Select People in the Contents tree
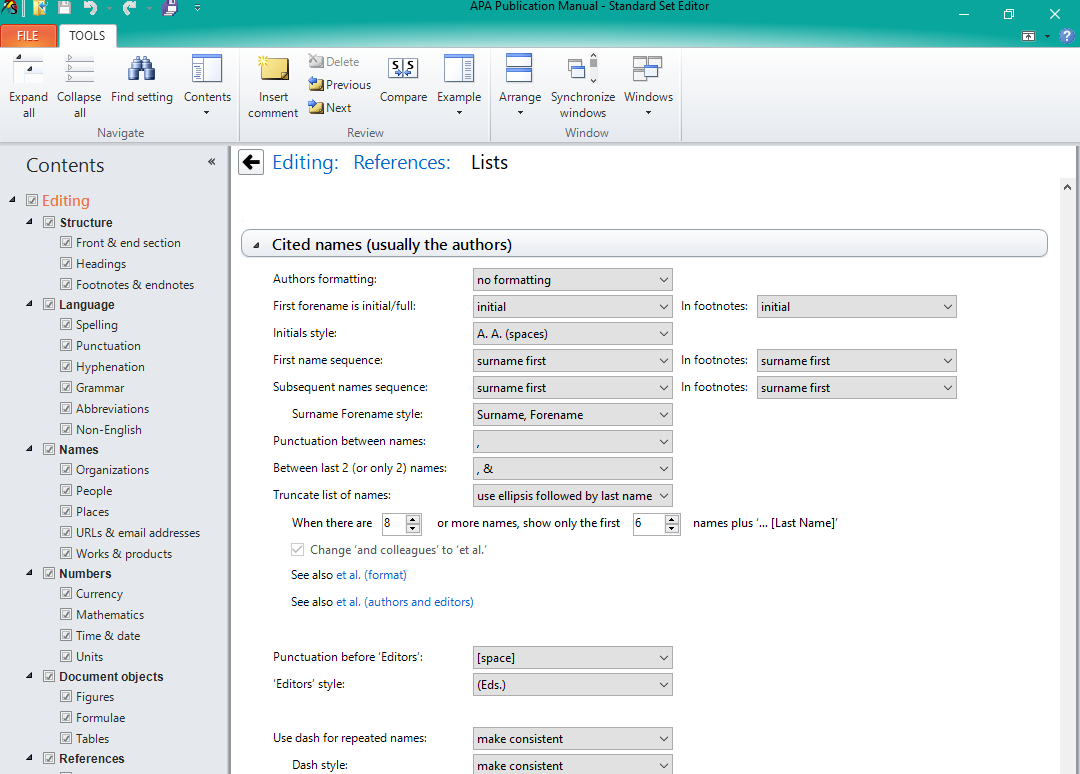This screenshot has width=1080, height=774. 94,491
